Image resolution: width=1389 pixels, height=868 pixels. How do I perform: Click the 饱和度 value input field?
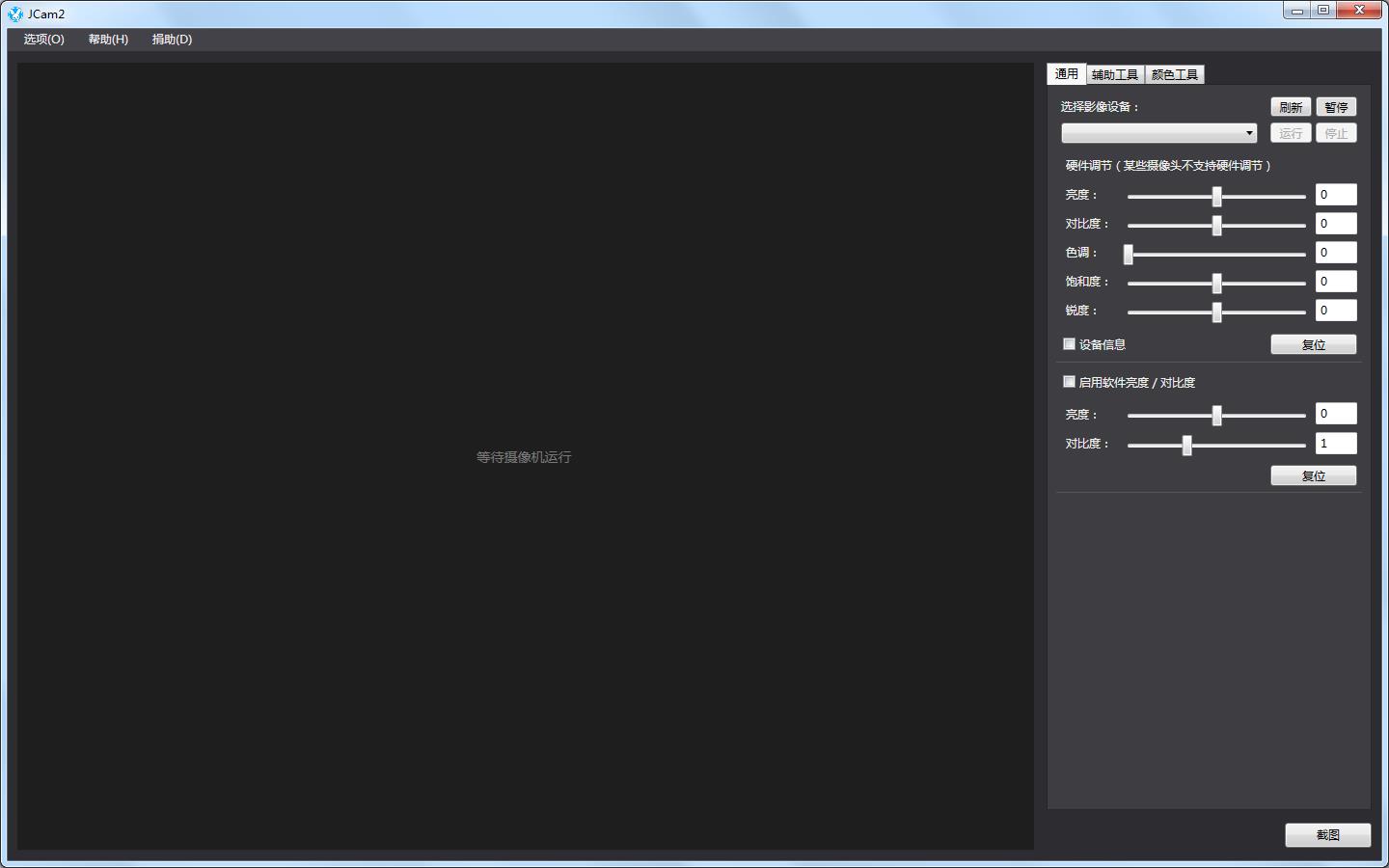coord(1336,282)
